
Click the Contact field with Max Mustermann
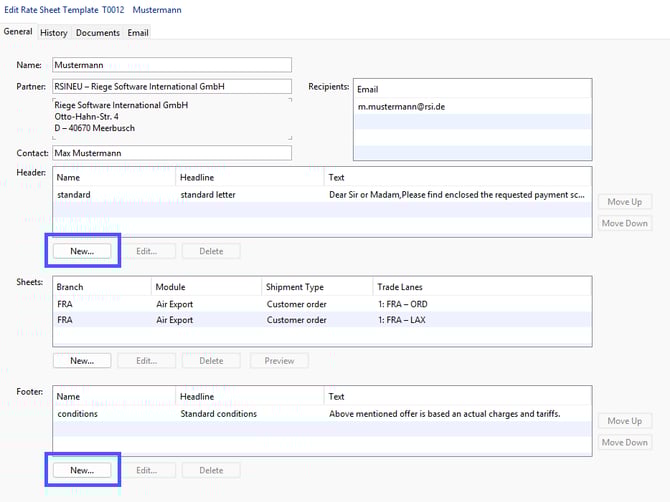[x=171, y=153]
